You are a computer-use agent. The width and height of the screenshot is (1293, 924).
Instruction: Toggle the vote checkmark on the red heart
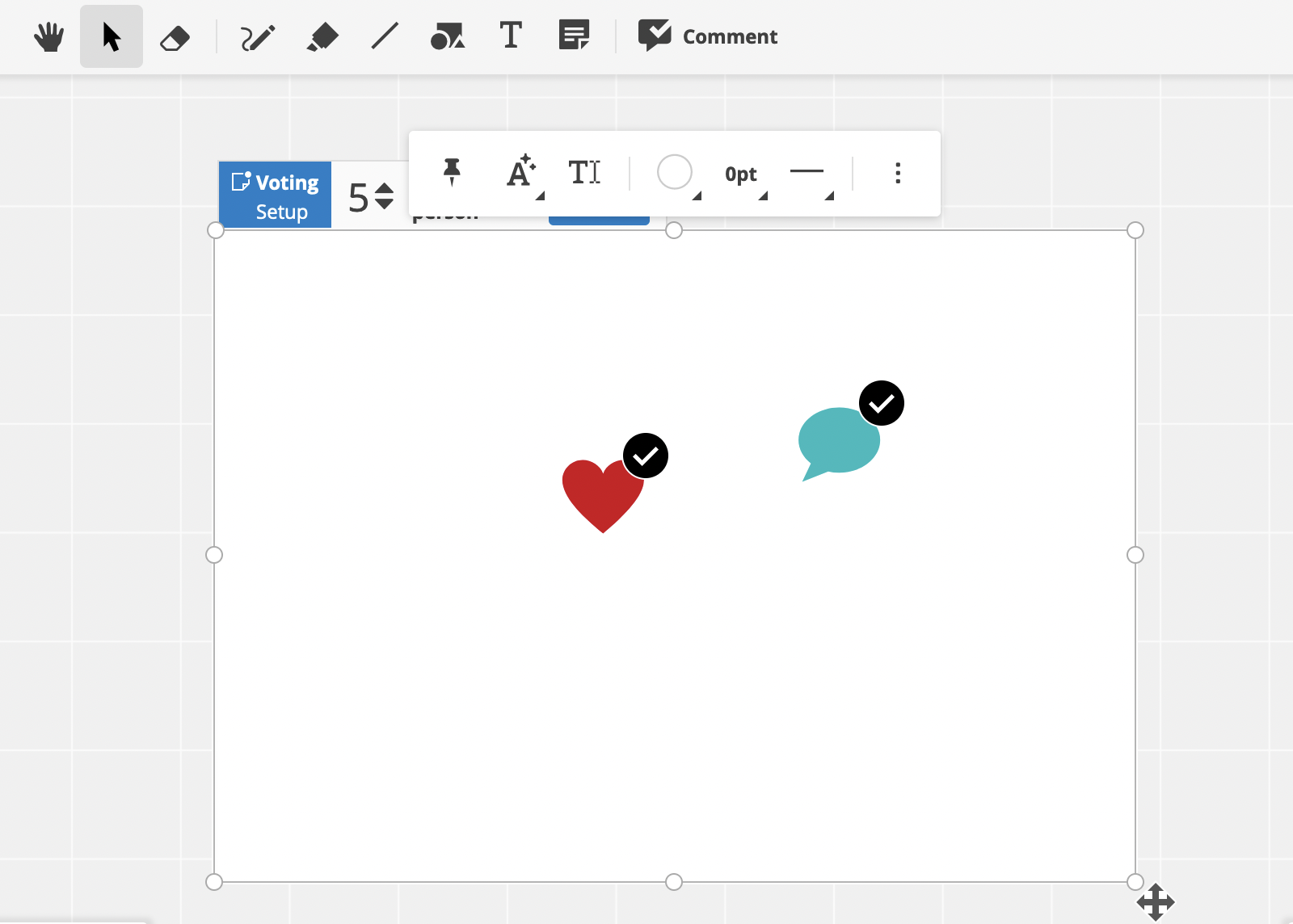coord(645,455)
